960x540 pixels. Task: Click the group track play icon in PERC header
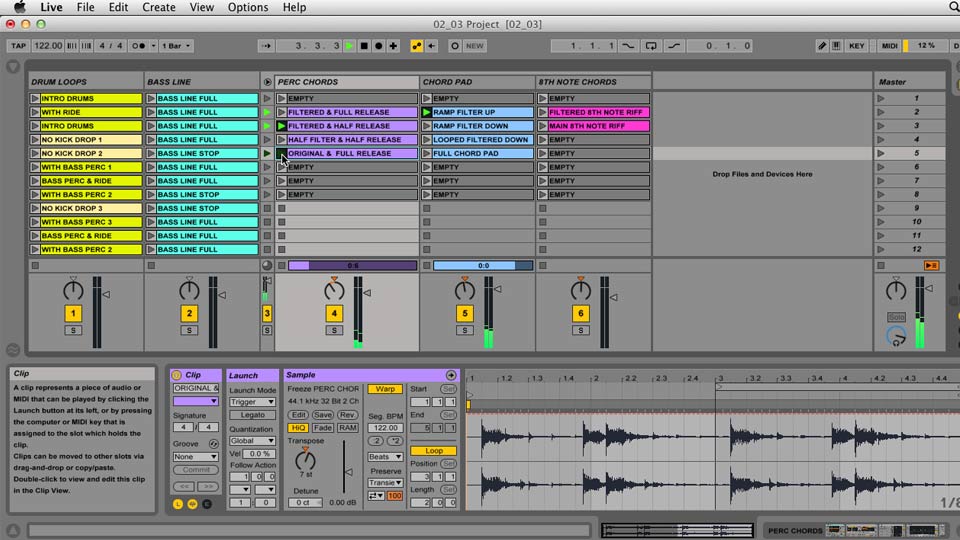point(268,82)
